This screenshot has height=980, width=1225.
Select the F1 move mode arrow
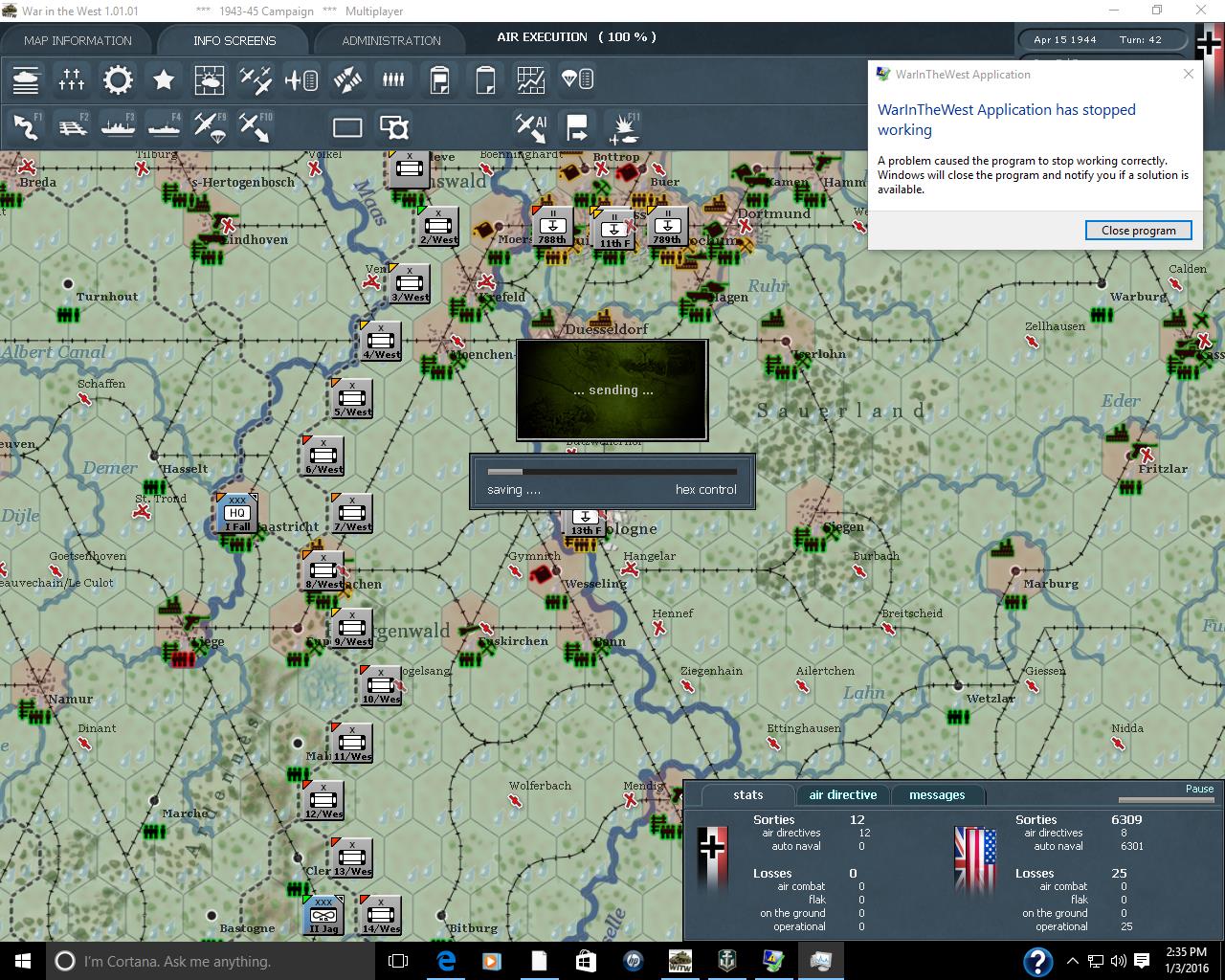pos(26,126)
